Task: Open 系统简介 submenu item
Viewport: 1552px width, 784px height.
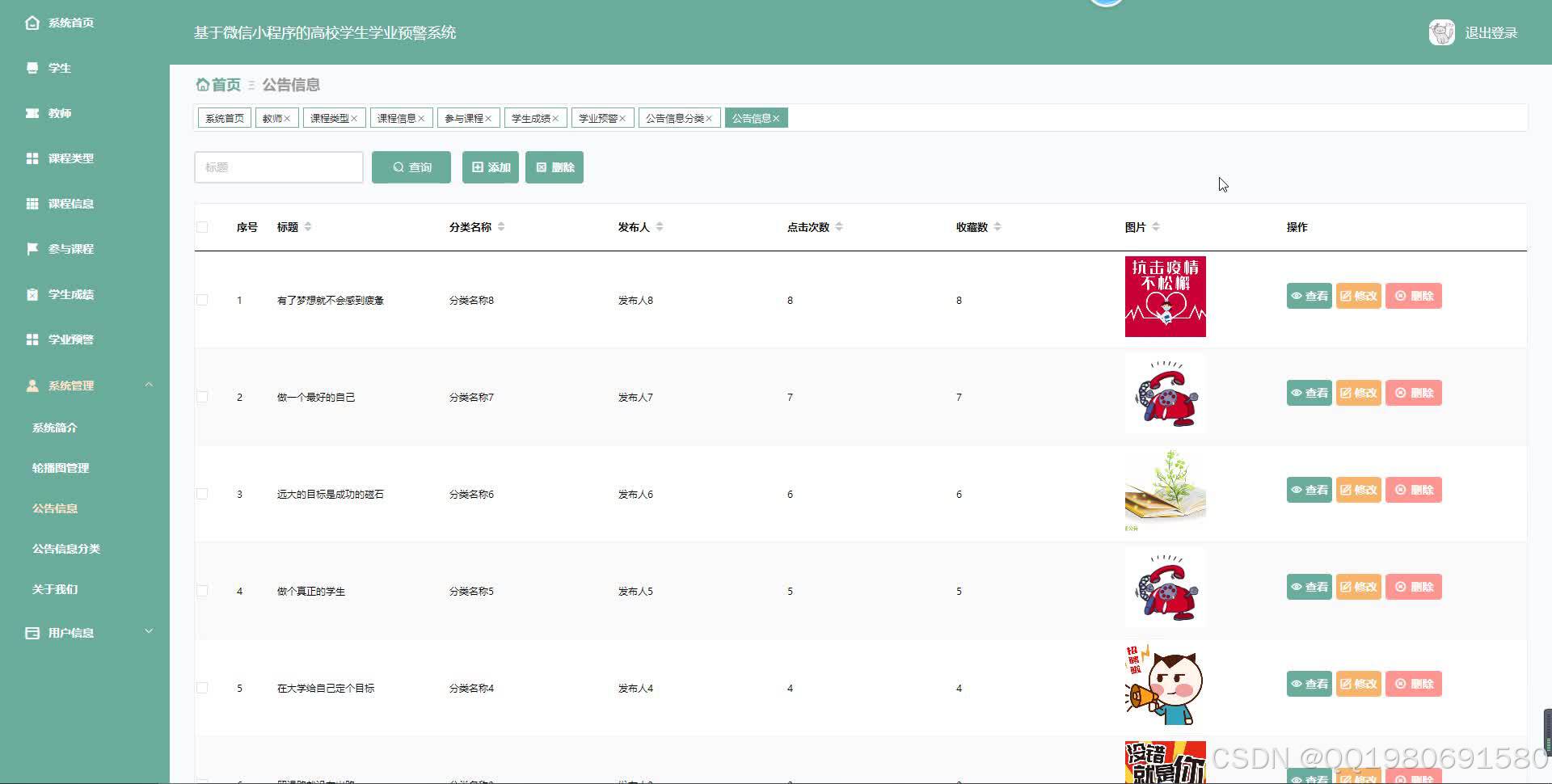Action: (55, 428)
